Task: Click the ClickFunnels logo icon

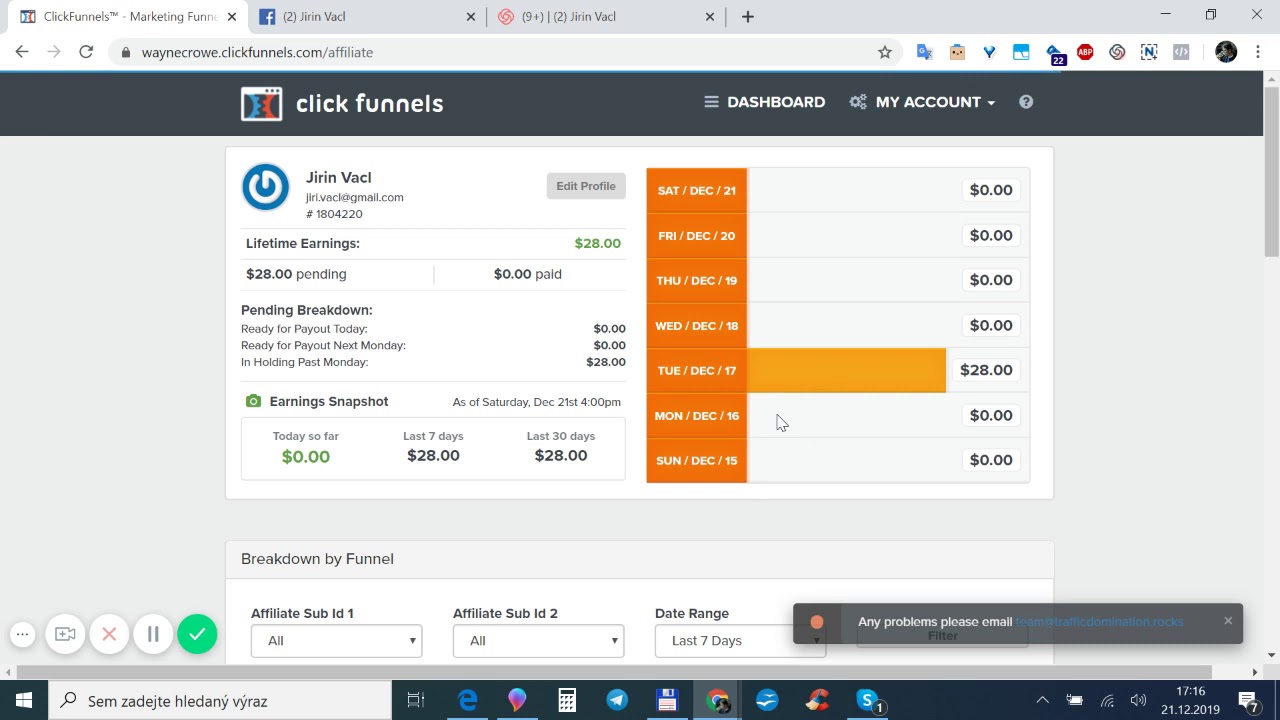Action: click(x=261, y=104)
